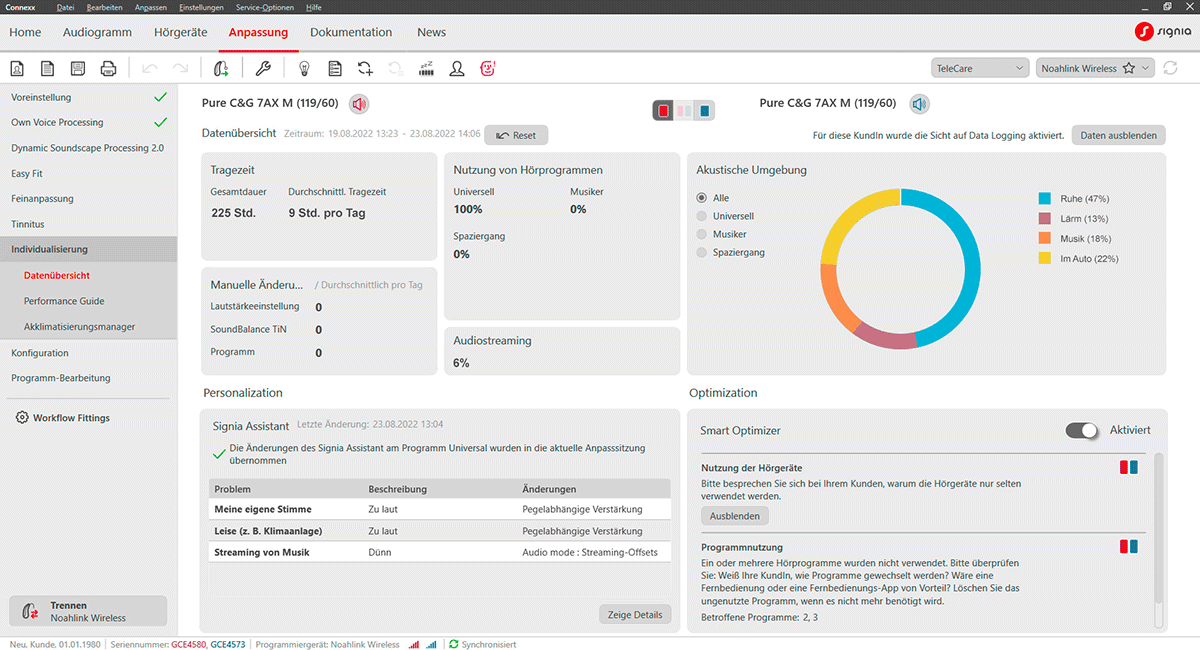
Task: Open the hearing aid first-fit icon with green arrow
Action: pos(220,68)
